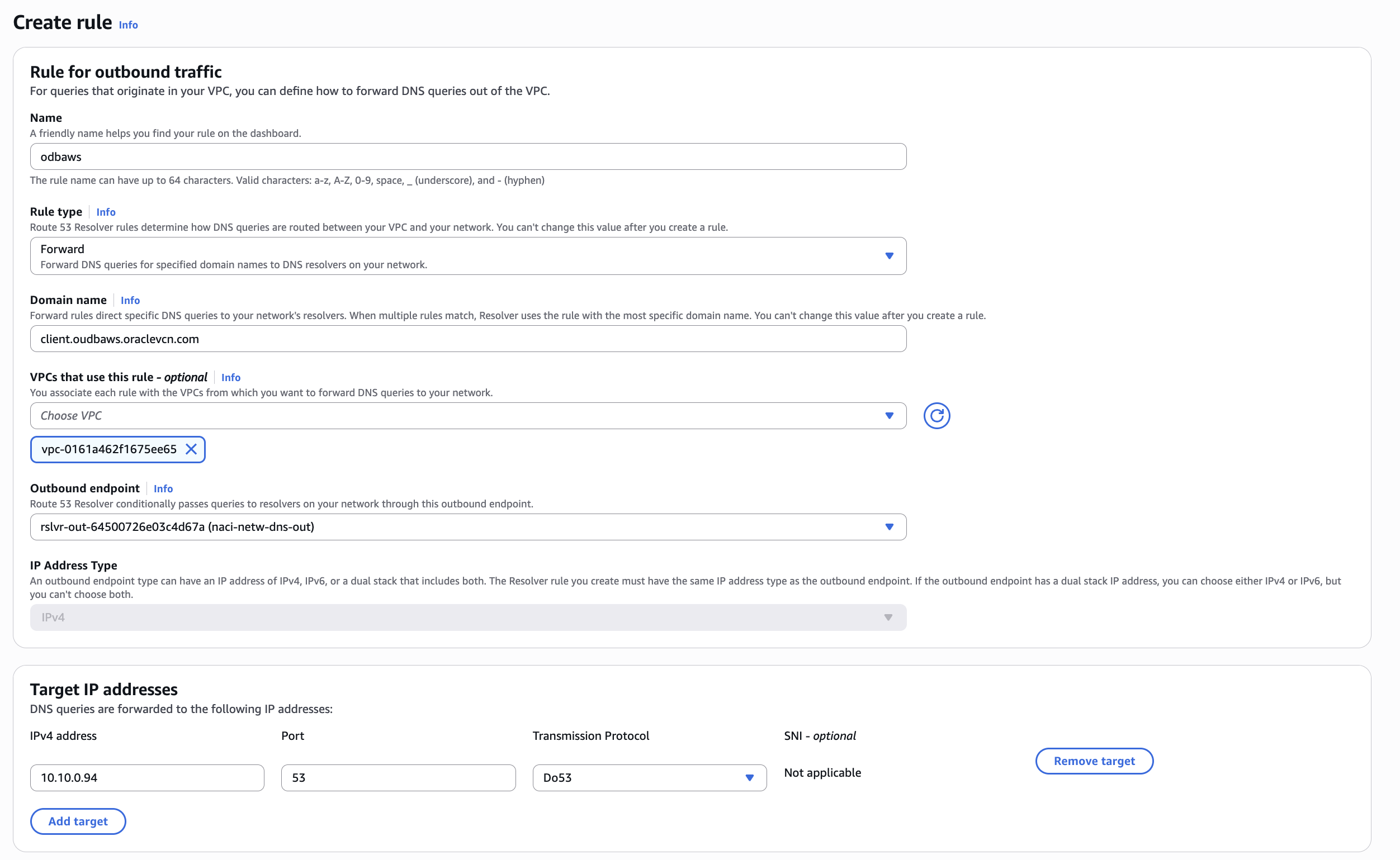Click the Remove target button

[x=1094, y=761]
